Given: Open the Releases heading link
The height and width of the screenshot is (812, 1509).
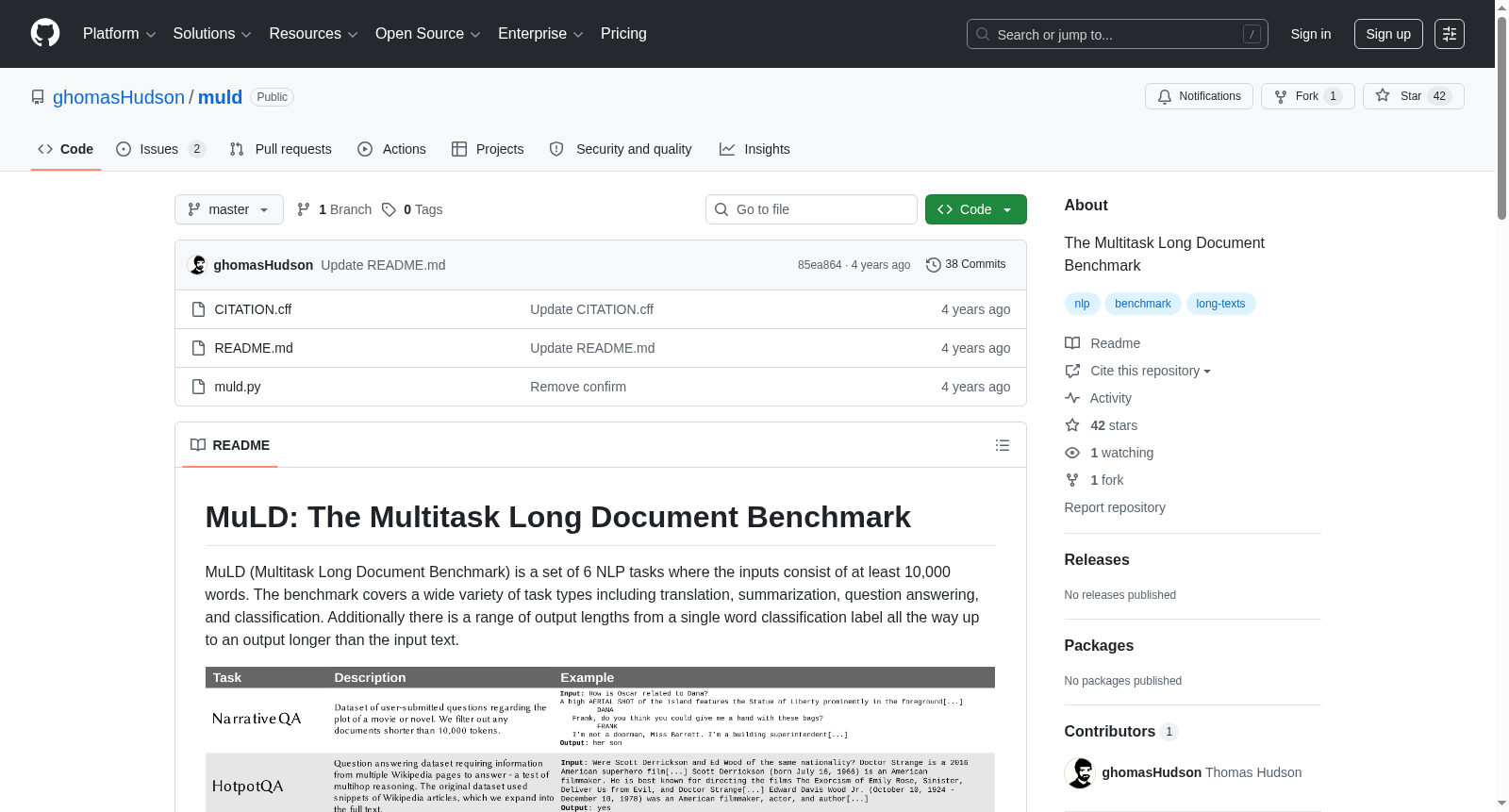Looking at the screenshot, I should pyautogui.click(x=1097, y=560).
